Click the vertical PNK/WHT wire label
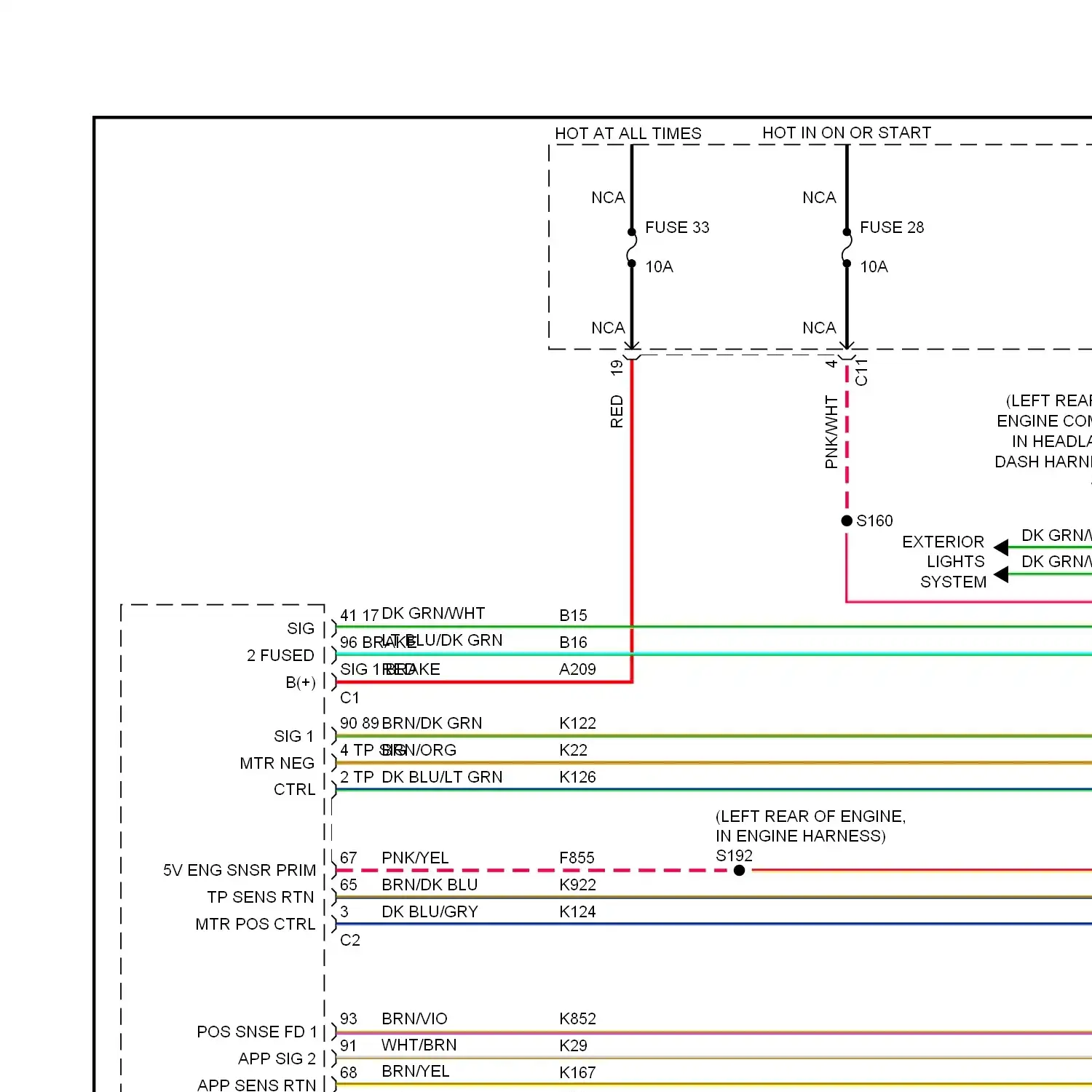Screen dimensions: 1092x1092 pyautogui.click(x=831, y=432)
